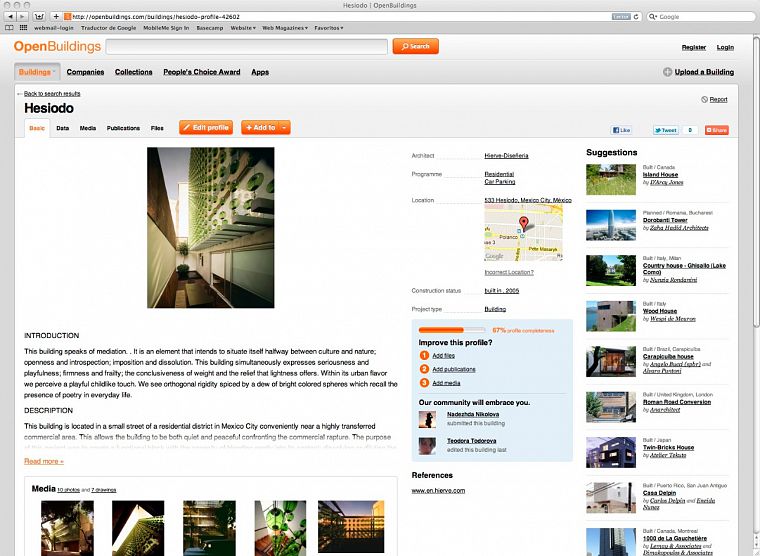The height and width of the screenshot is (556, 760).
Task: Open the Apps menu item
Action: (x=260, y=72)
